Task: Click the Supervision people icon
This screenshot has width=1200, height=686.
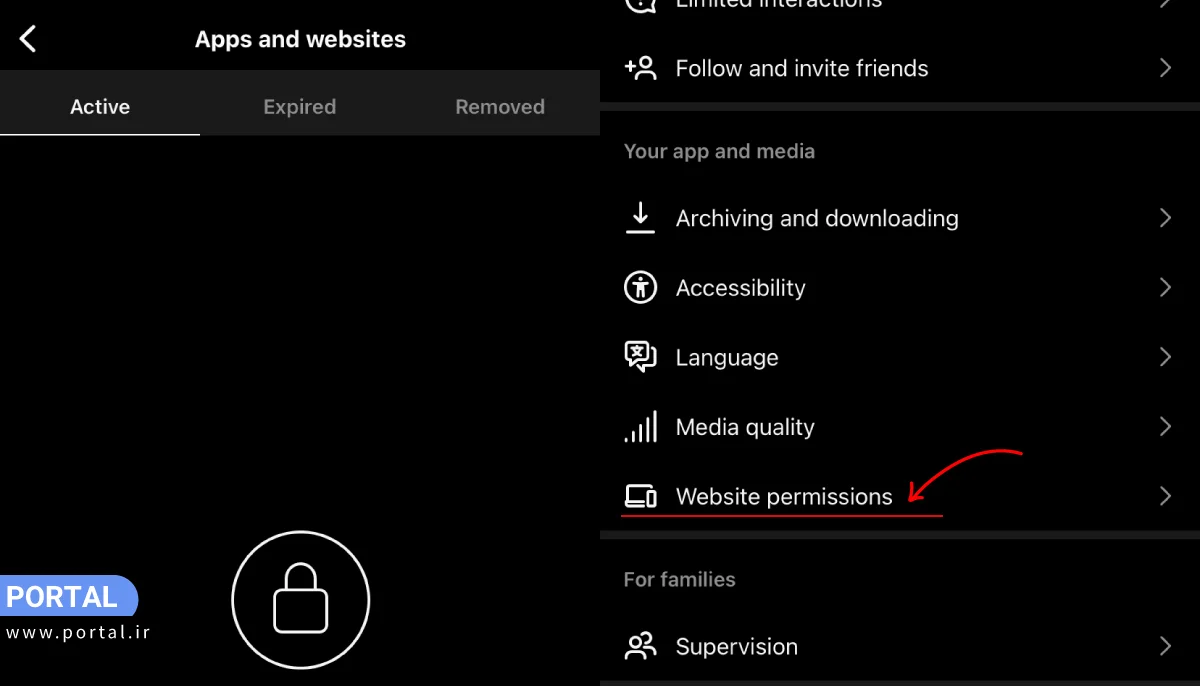Action: (640, 646)
